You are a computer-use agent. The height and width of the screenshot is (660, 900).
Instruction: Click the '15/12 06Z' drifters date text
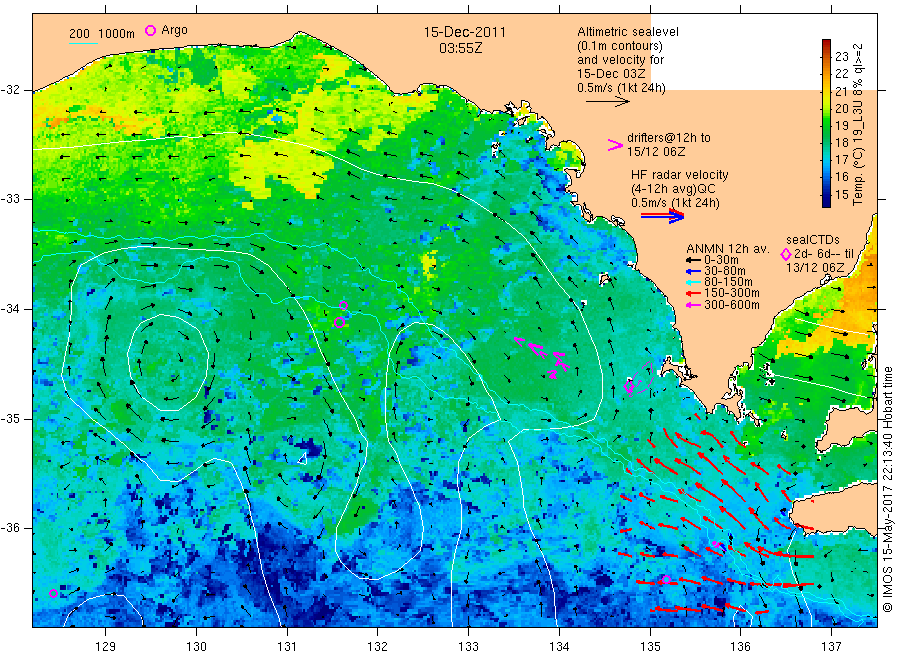tap(656, 152)
